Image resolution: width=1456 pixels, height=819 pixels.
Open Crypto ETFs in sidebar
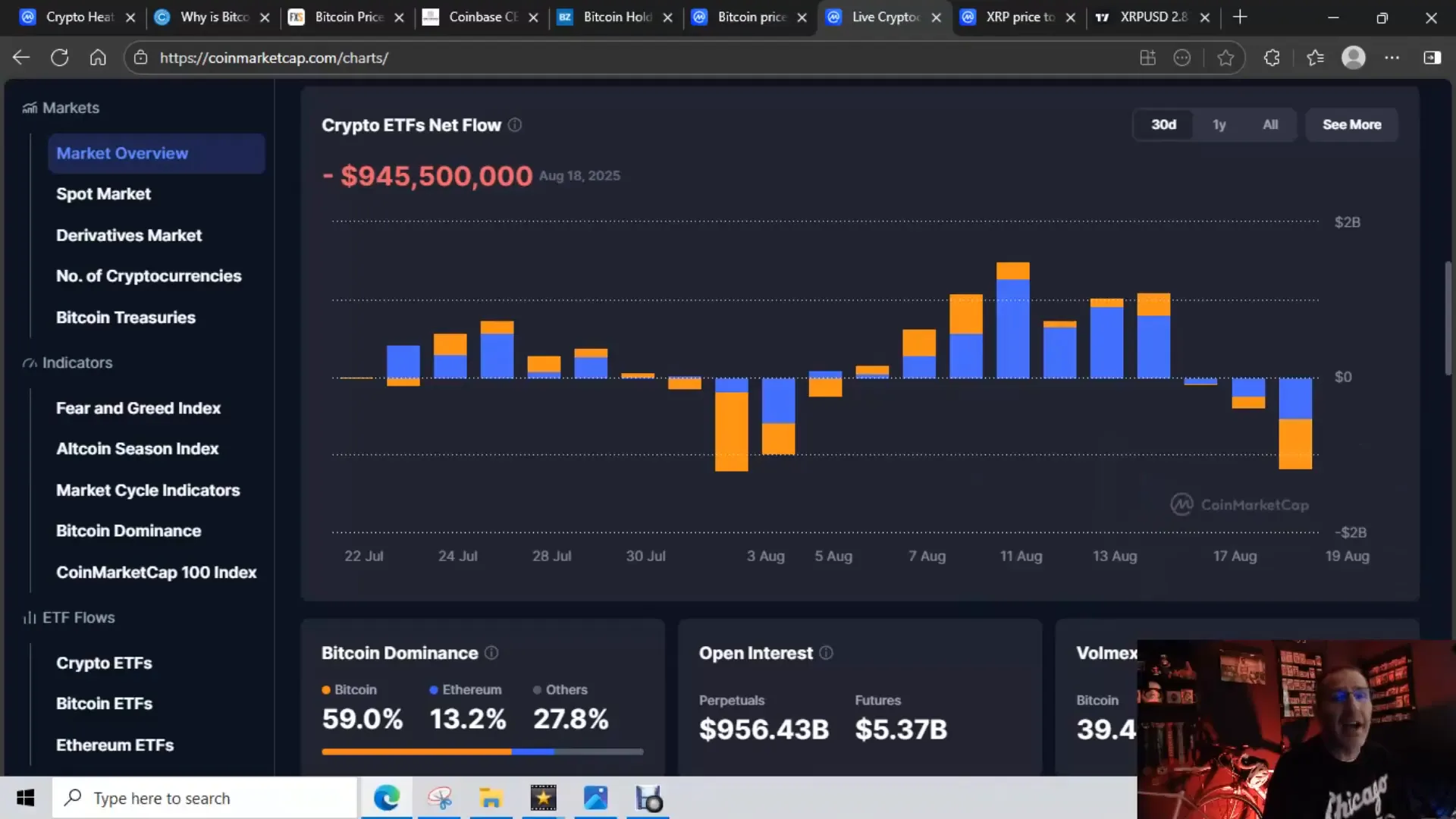click(x=104, y=663)
